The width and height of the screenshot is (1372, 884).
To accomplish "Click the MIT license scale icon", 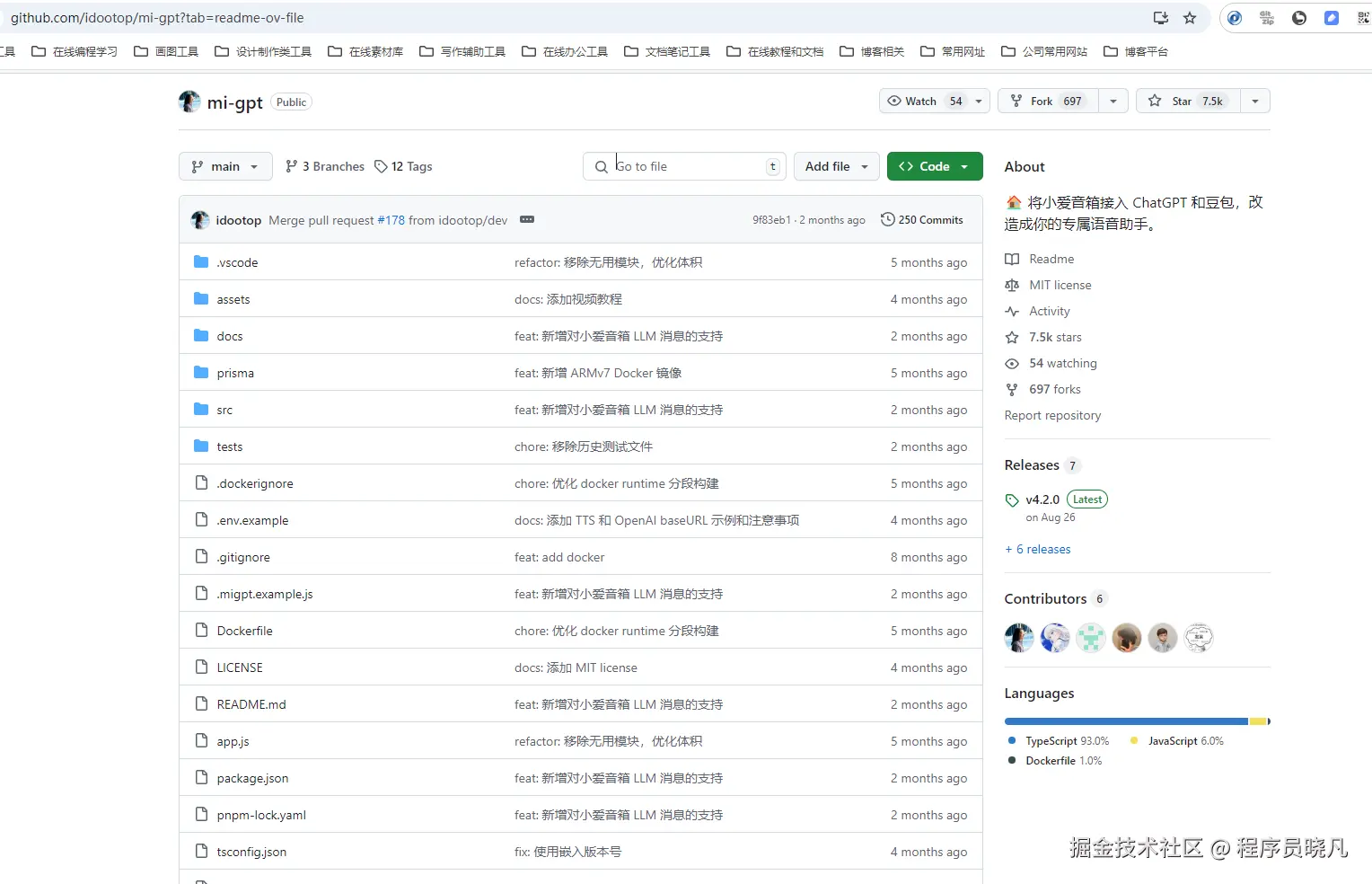I will [1012, 285].
